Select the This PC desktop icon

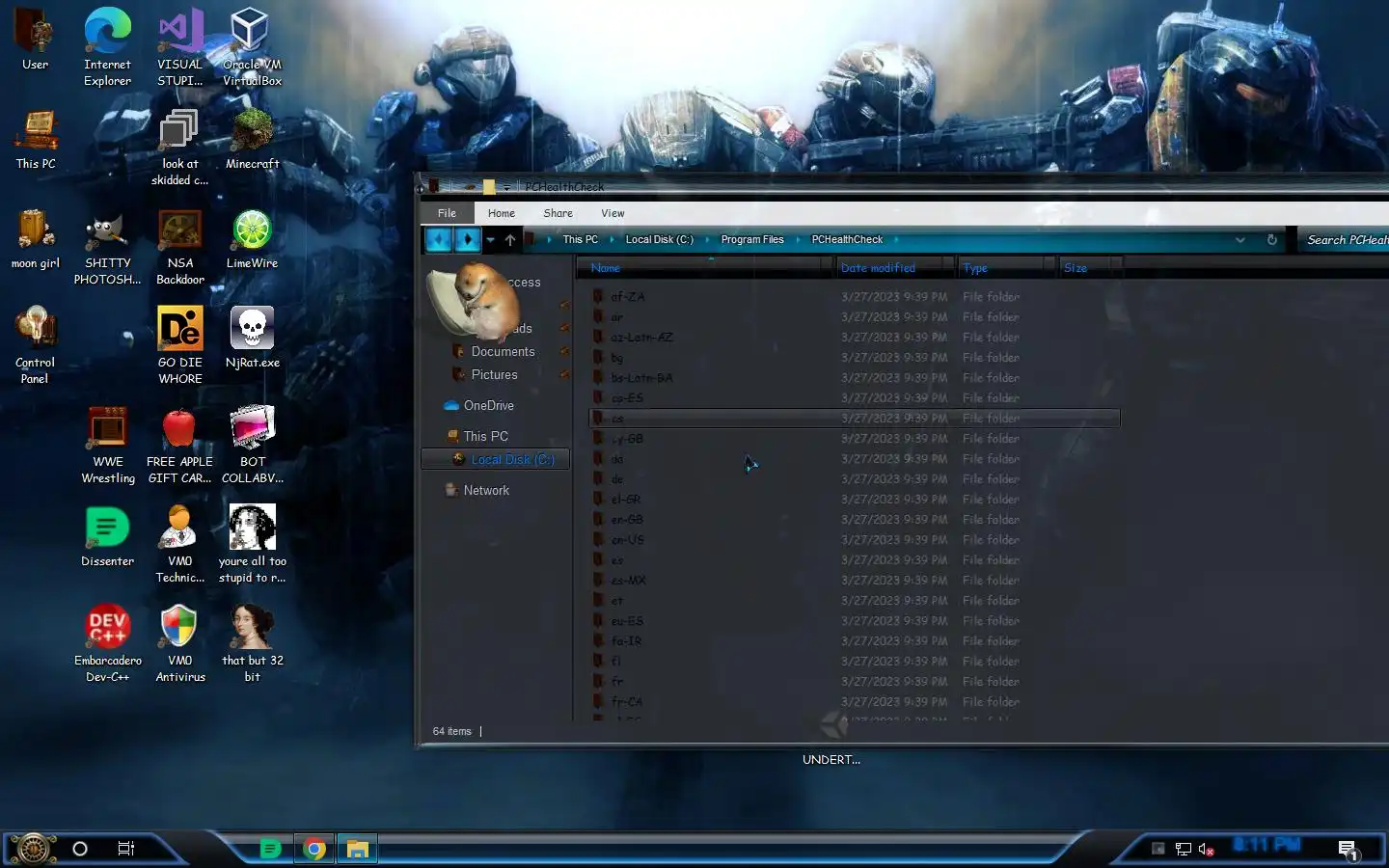click(36, 140)
